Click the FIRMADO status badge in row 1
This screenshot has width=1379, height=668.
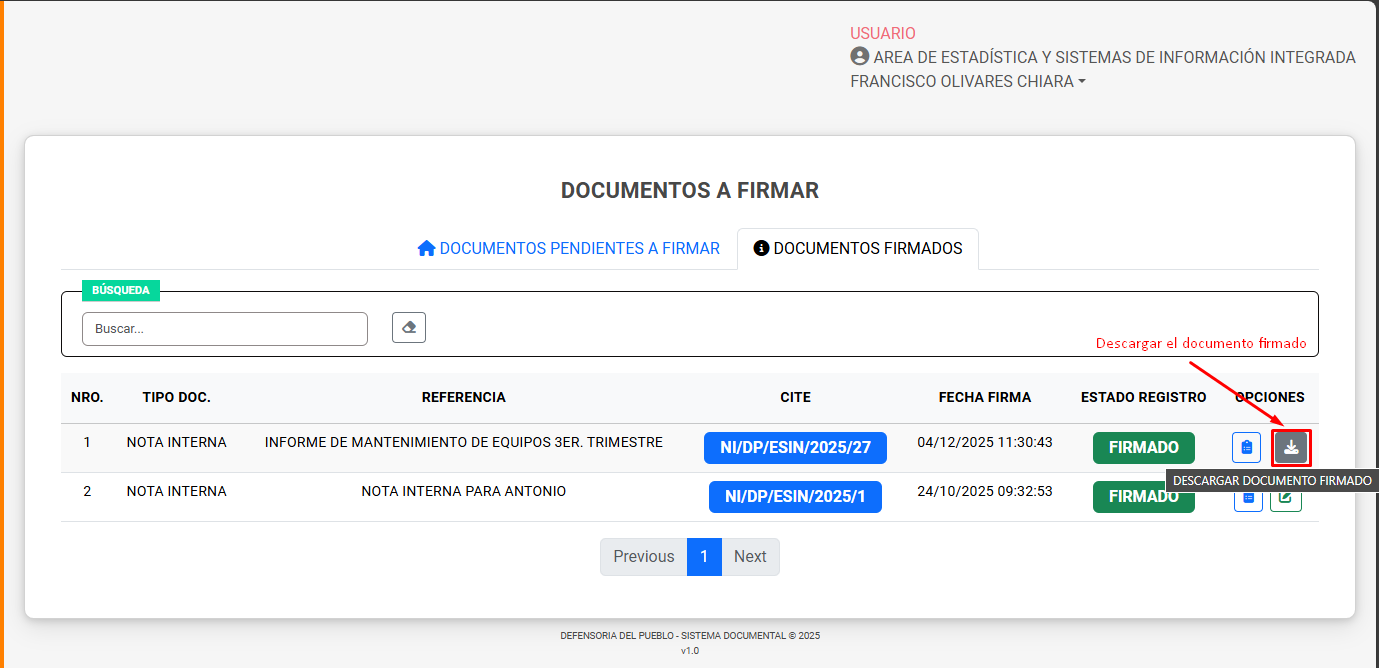(1143, 447)
